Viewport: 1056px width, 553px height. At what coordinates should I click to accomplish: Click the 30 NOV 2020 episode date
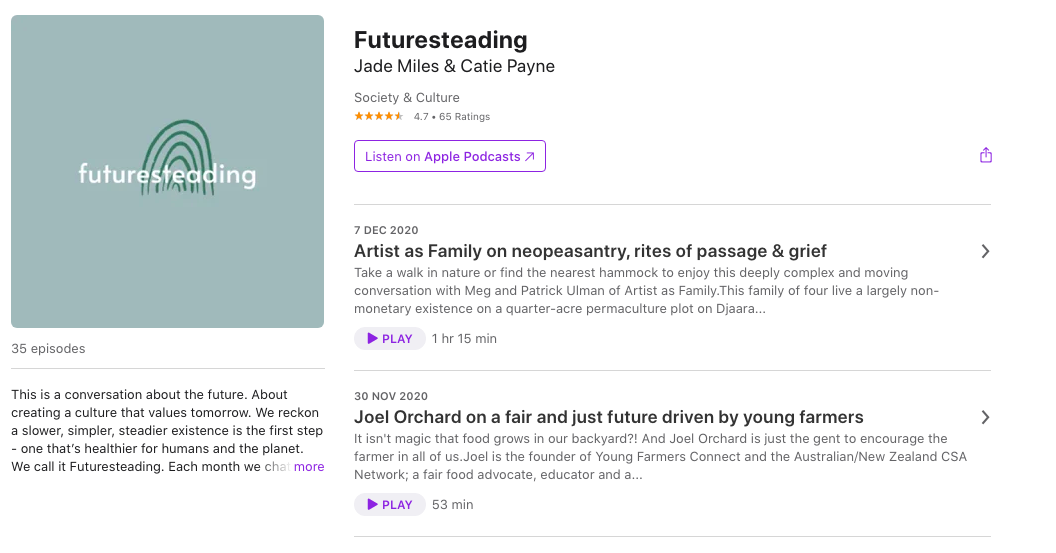pos(391,396)
